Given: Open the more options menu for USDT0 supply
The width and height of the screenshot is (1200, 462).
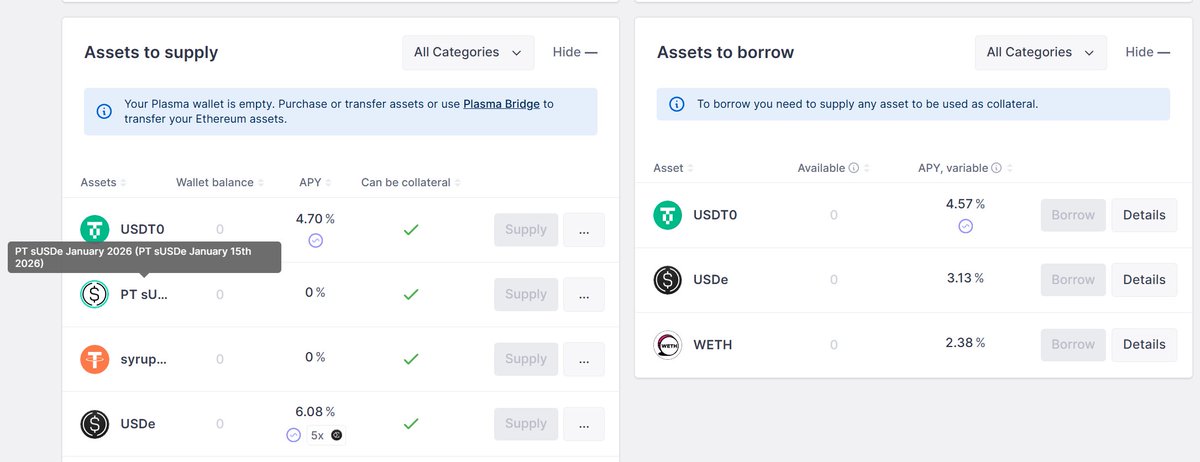Looking at the screenshot, I should 584,230.
